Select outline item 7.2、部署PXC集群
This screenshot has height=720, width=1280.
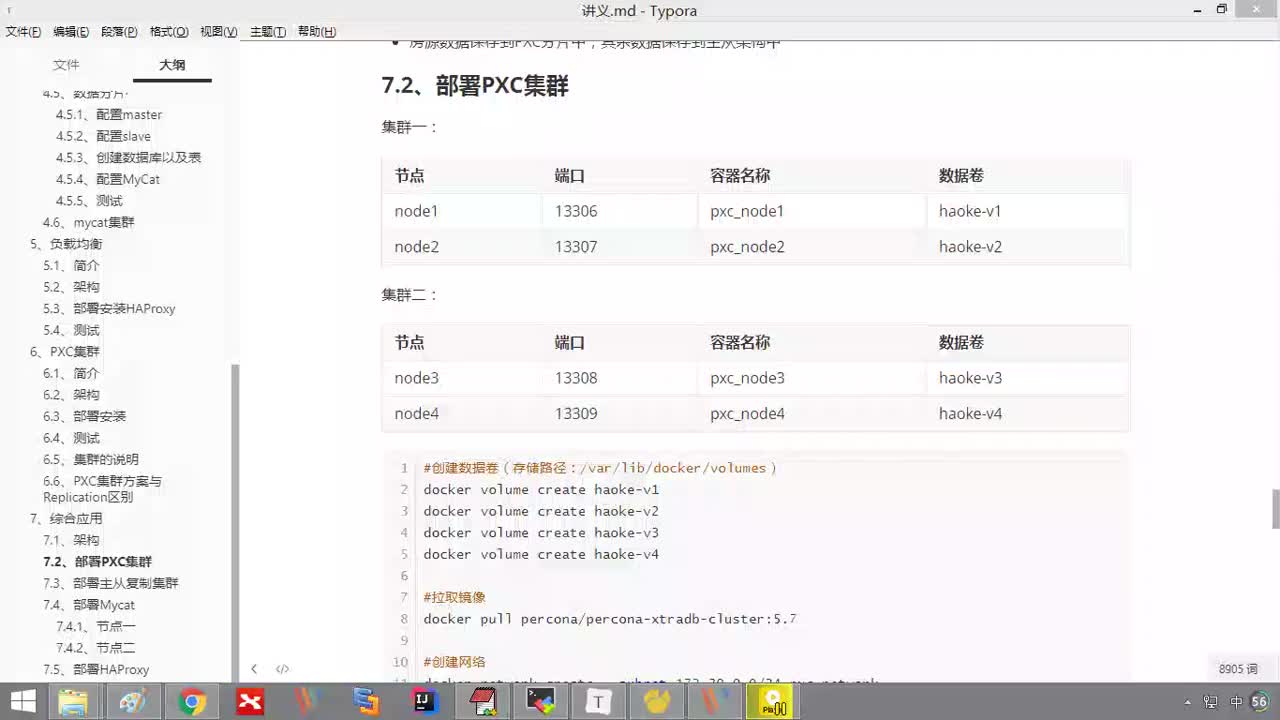pos(98,562)
